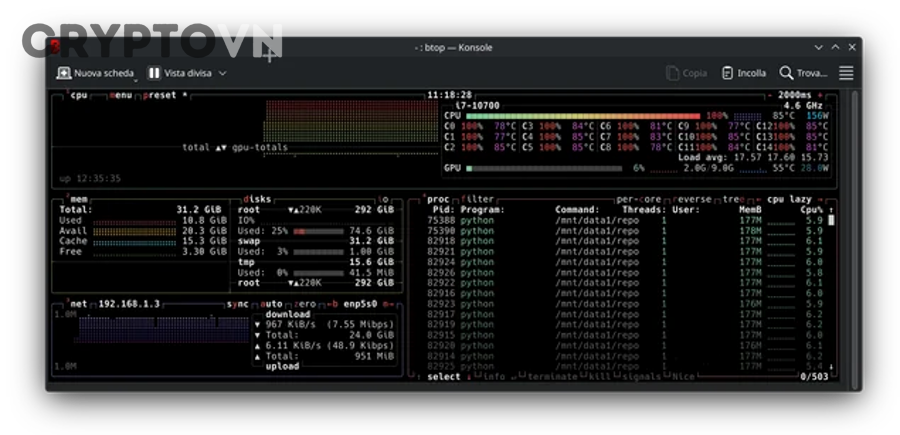
Task: Toggle the btop cpu box label
Action: tap(79, 95)
